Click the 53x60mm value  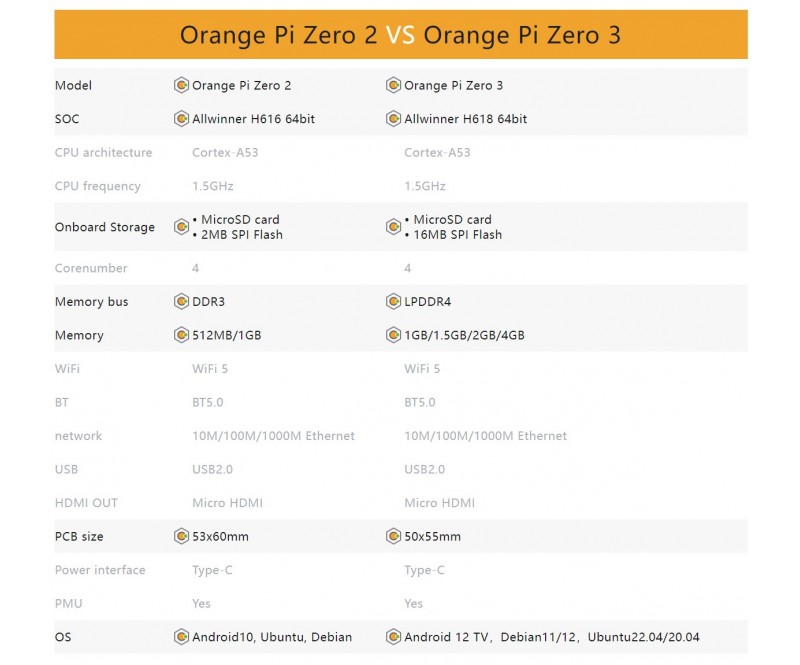tap(220, 536)
